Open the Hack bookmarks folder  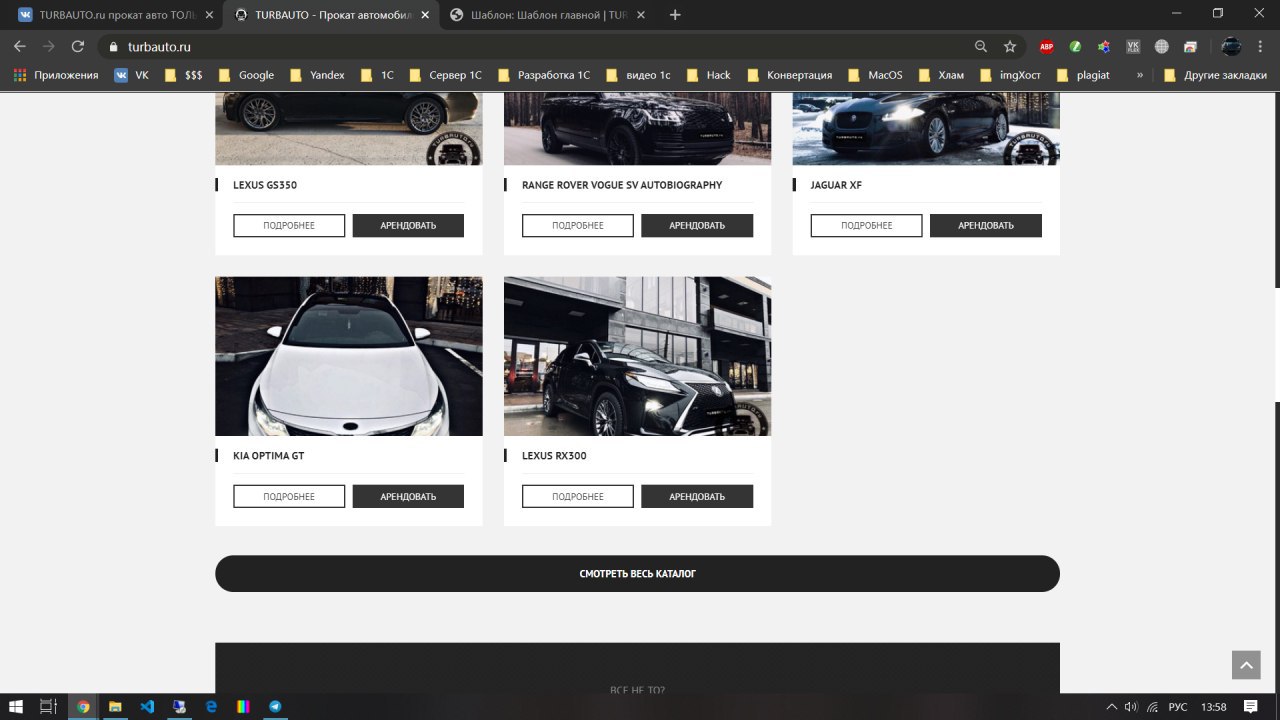point(707,75)
